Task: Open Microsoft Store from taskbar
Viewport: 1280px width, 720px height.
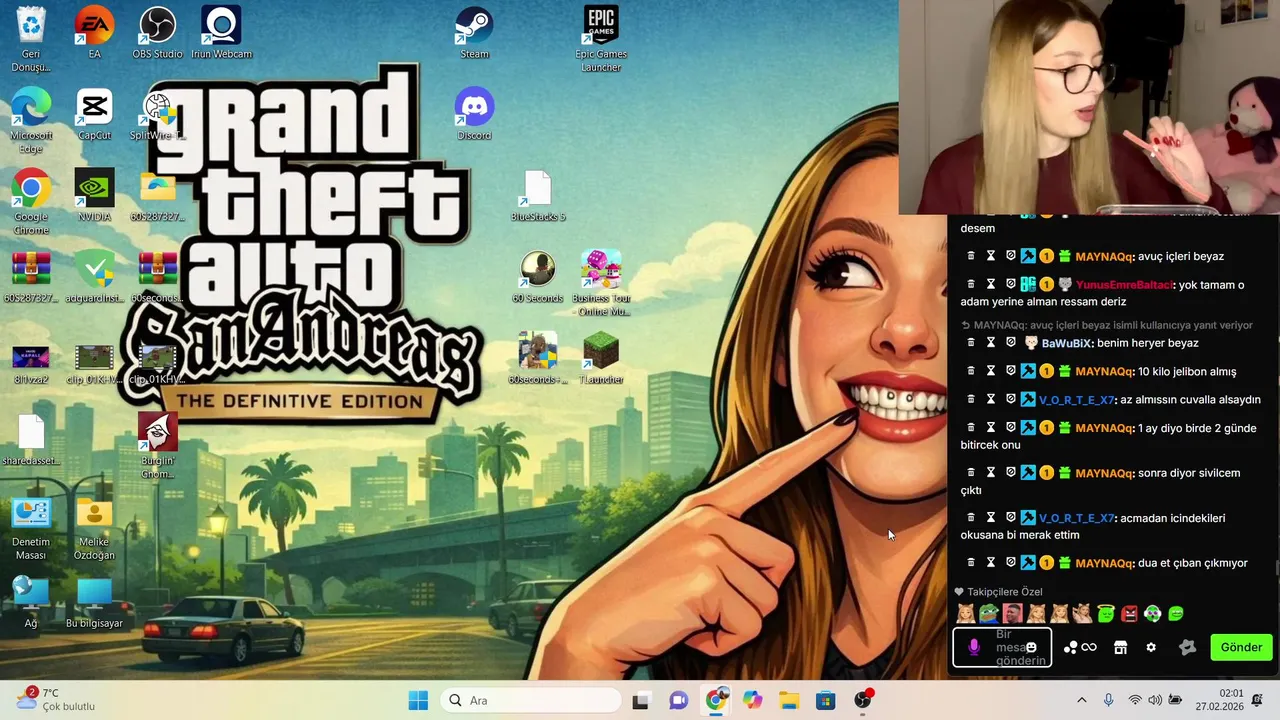Action: point(826,700)
